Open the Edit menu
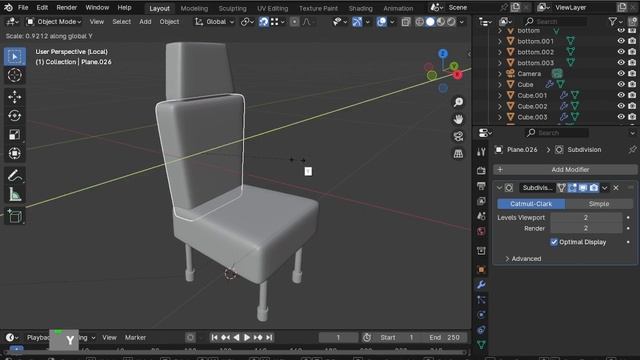Screen dimensions: 640x360 pos(42,8)
